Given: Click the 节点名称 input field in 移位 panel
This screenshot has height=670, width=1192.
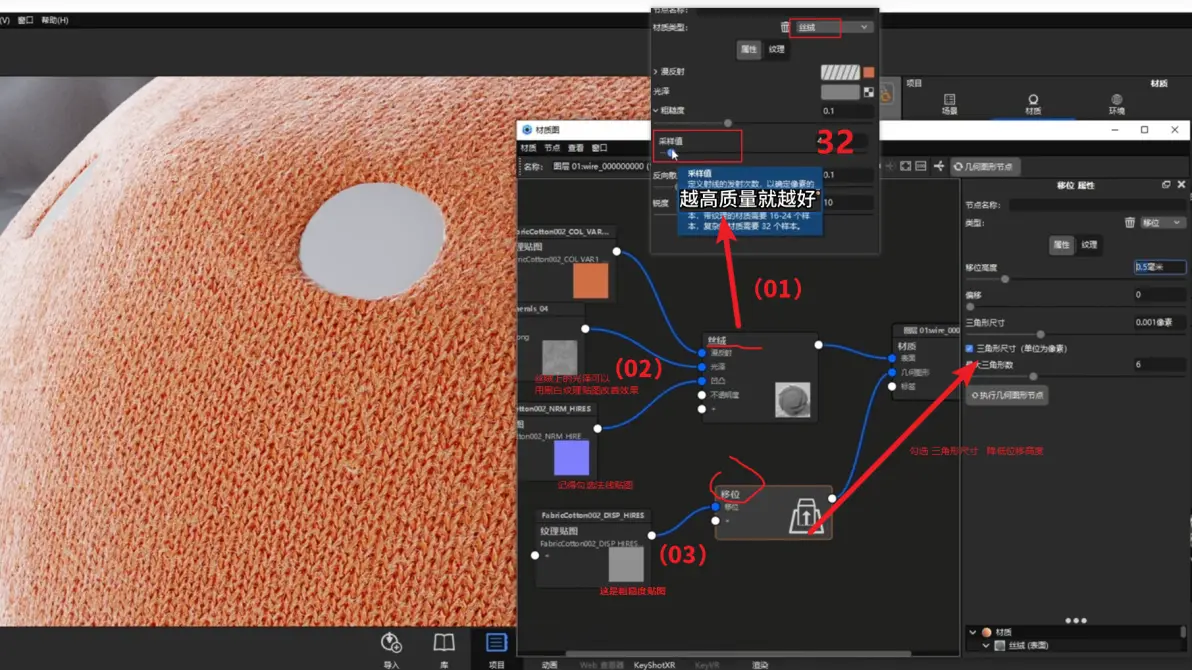Looking at the screenshot, I should (1097, 205).
